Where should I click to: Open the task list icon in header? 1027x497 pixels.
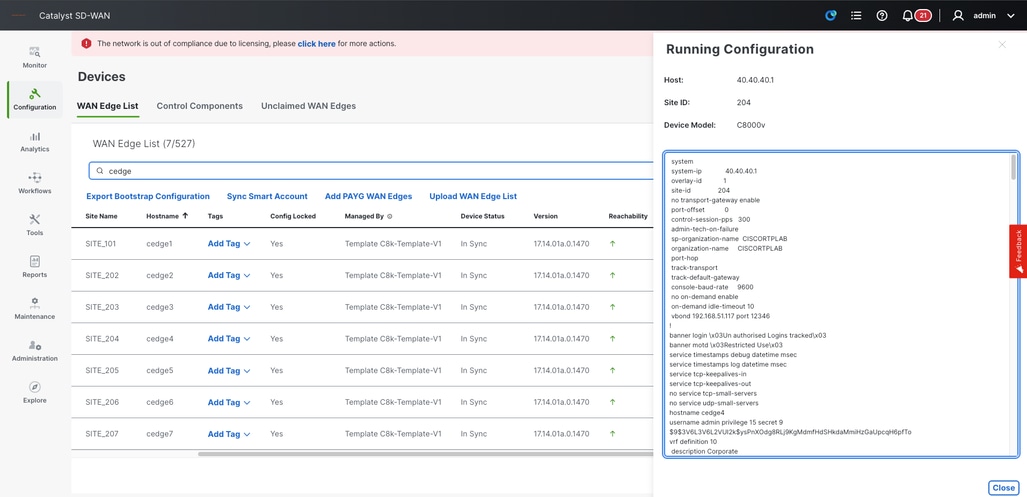tap(856, 16)
